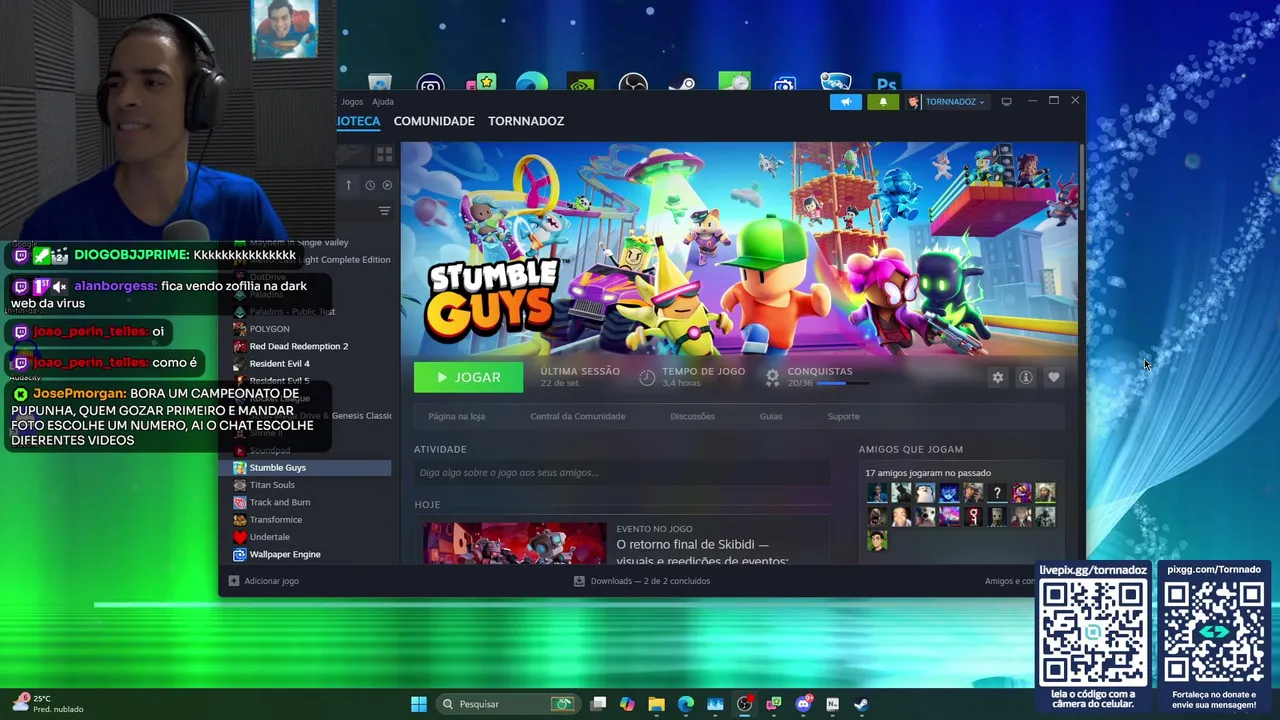Open Página na loja link
Image resolution: width=1280 pixels, height=720 pixels.
[456, 416]
